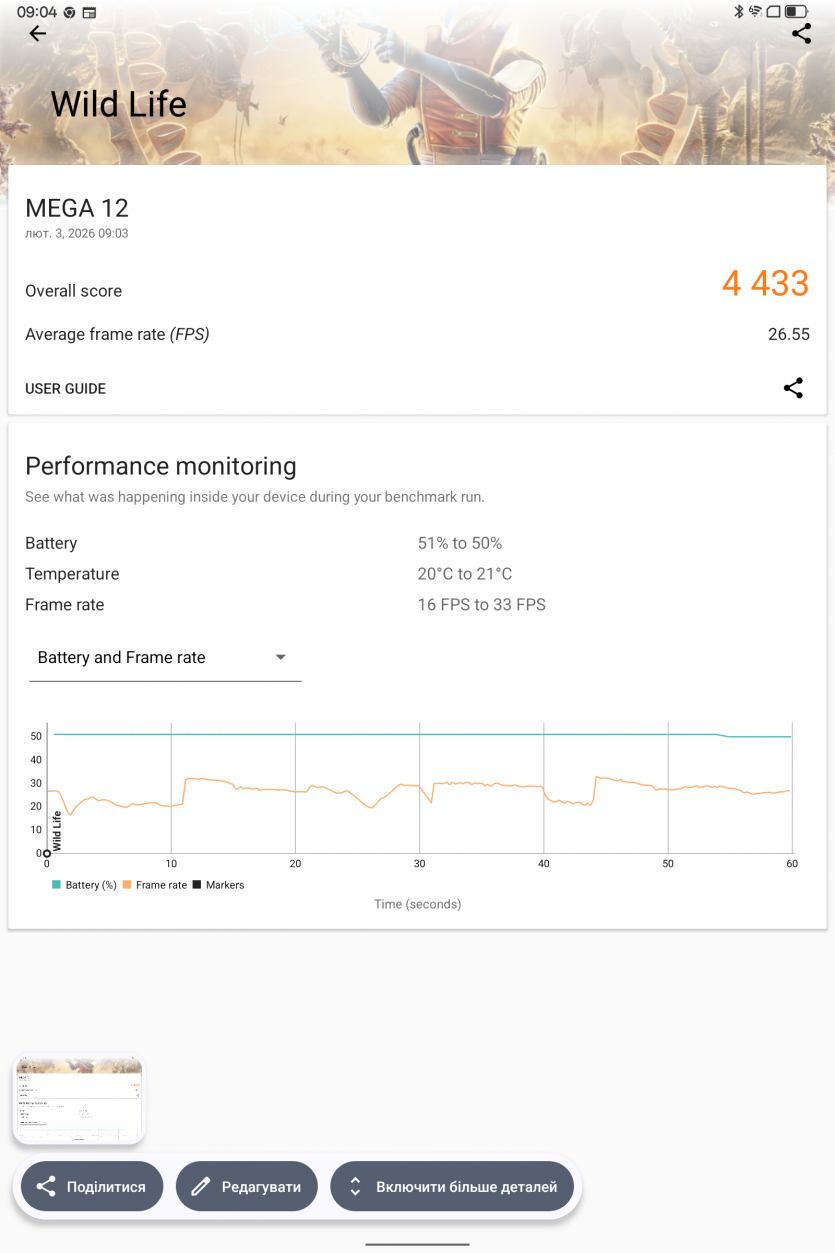Tap the Редагувати edit button
The height and width of the screenshot is (1253, 835).
(x=246, y=1187)
